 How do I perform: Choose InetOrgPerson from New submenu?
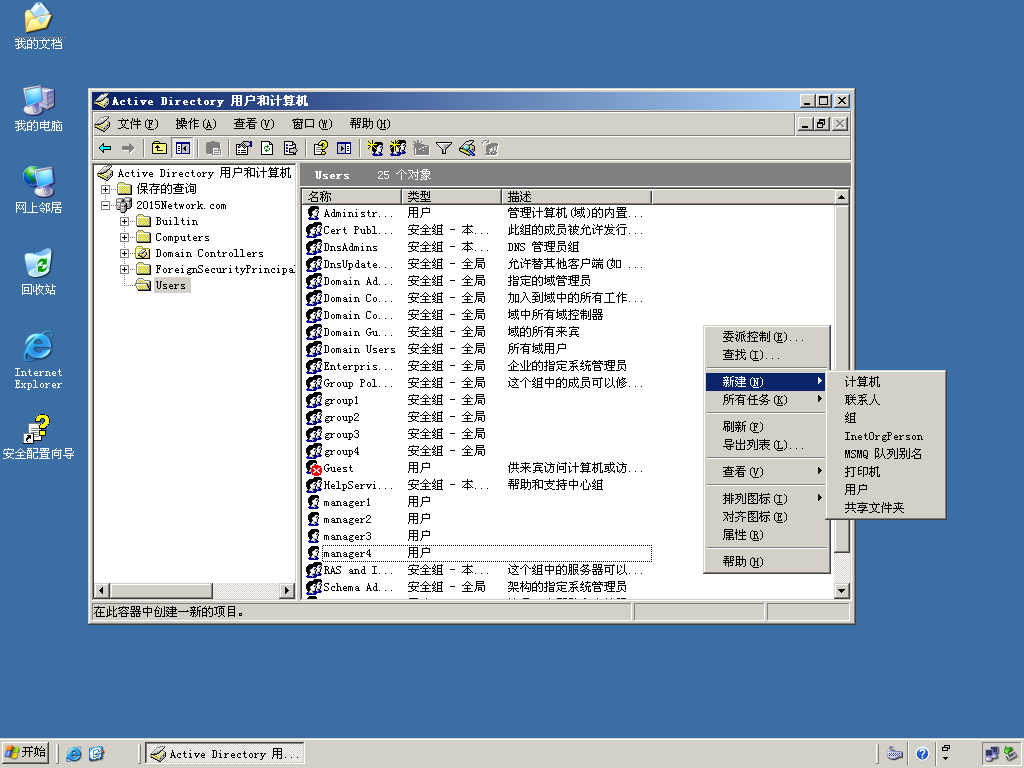pos(885,436)
